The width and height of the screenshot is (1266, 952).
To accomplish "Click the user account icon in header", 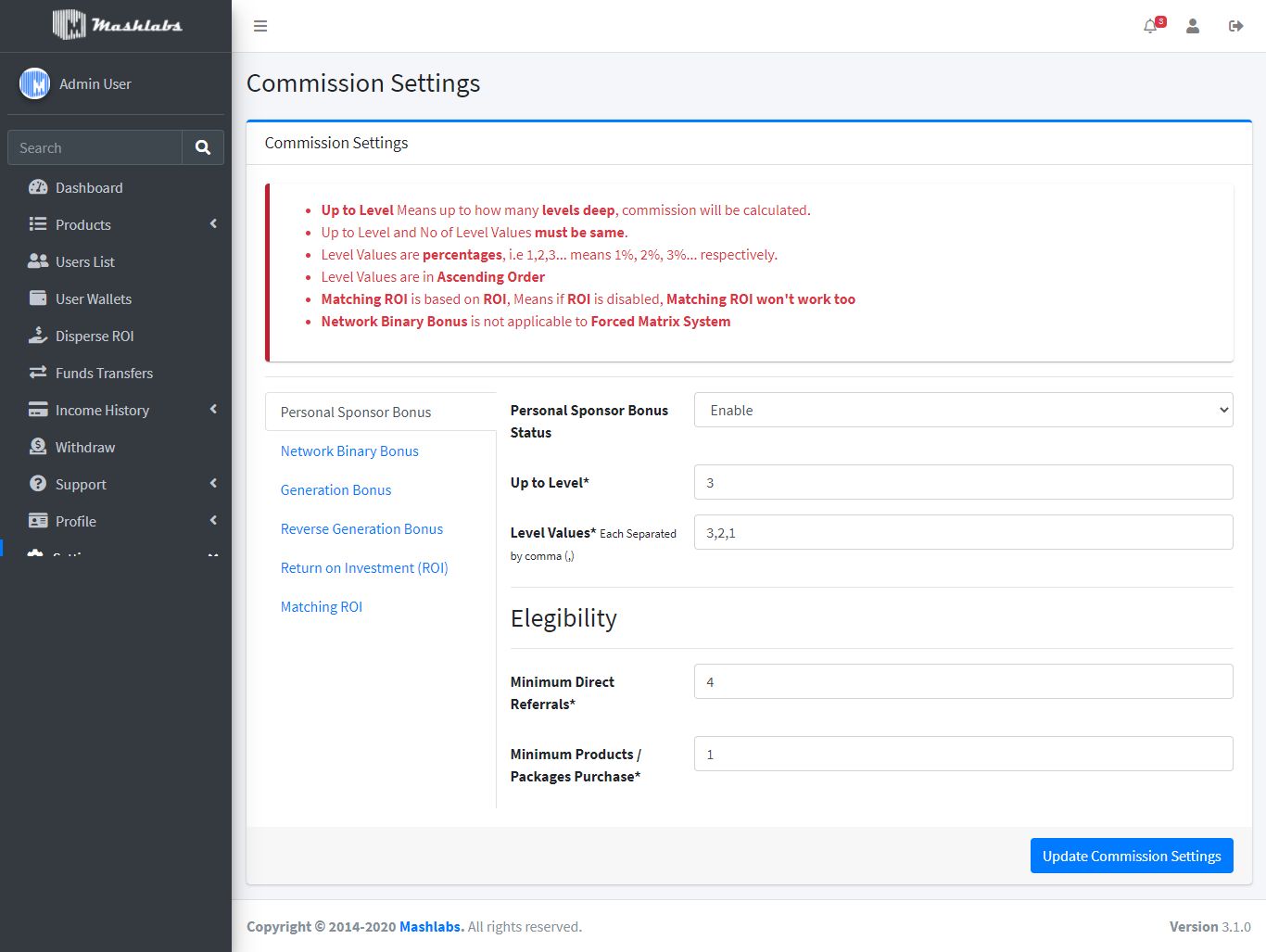I will [1193, 26].
